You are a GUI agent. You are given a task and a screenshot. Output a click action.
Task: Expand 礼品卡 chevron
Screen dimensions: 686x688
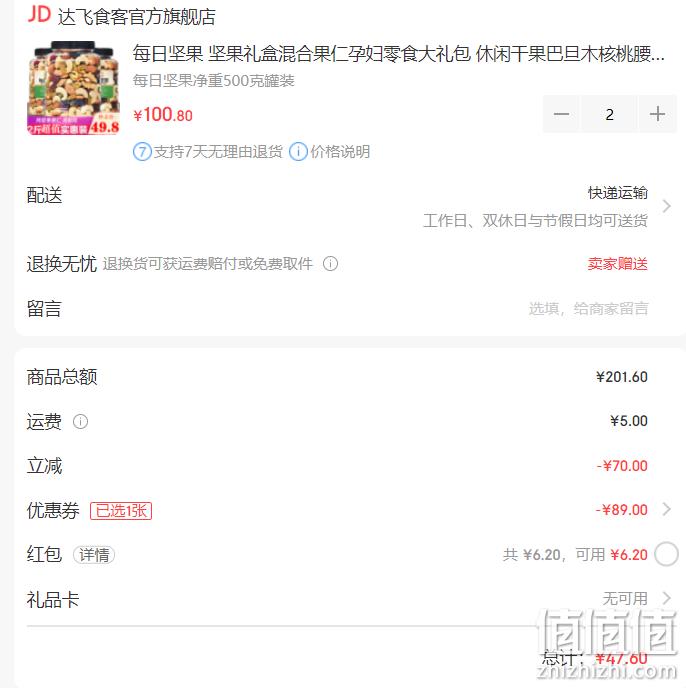(667, 598)
